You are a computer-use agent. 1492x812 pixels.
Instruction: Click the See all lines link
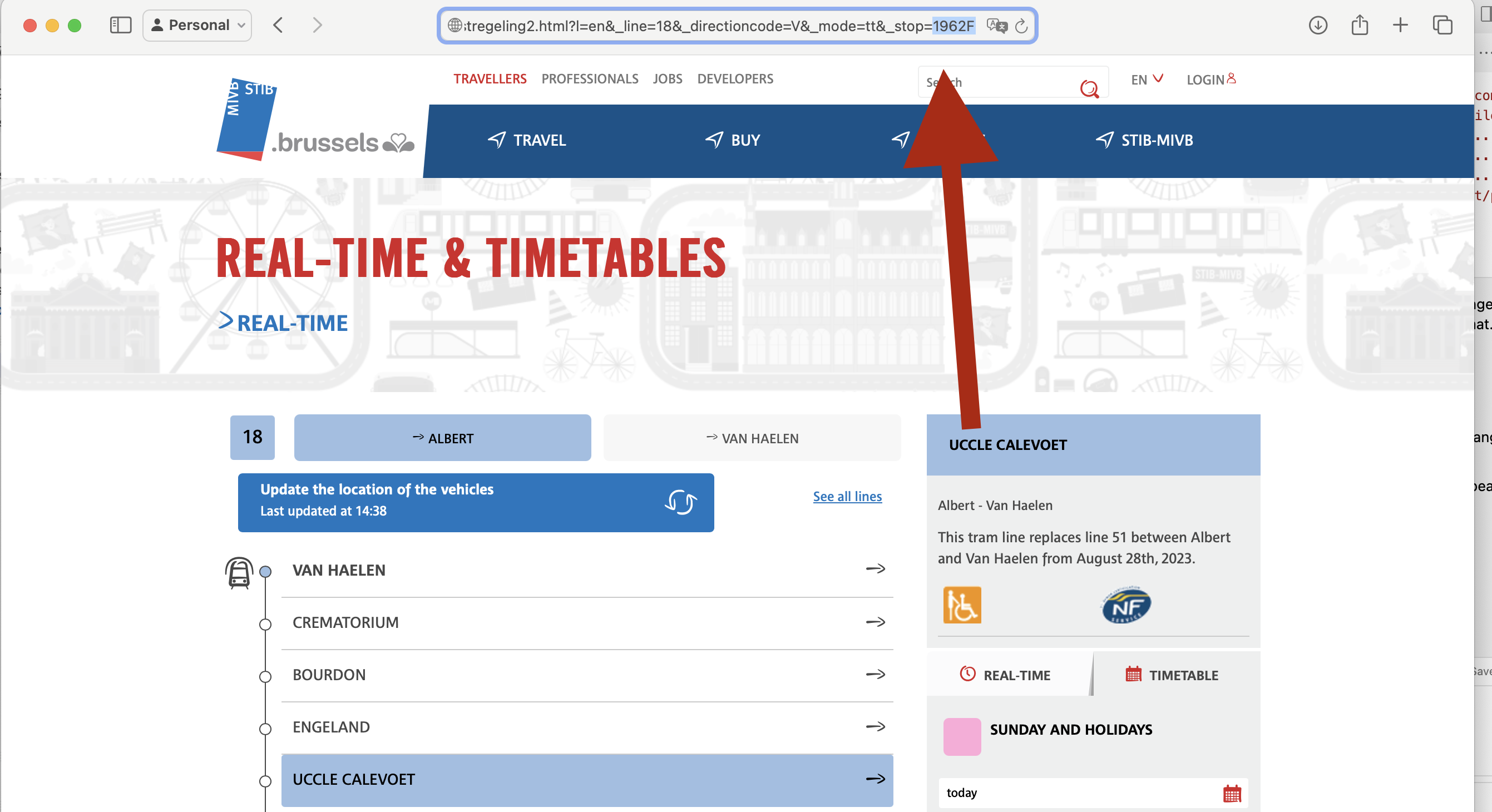848,496
